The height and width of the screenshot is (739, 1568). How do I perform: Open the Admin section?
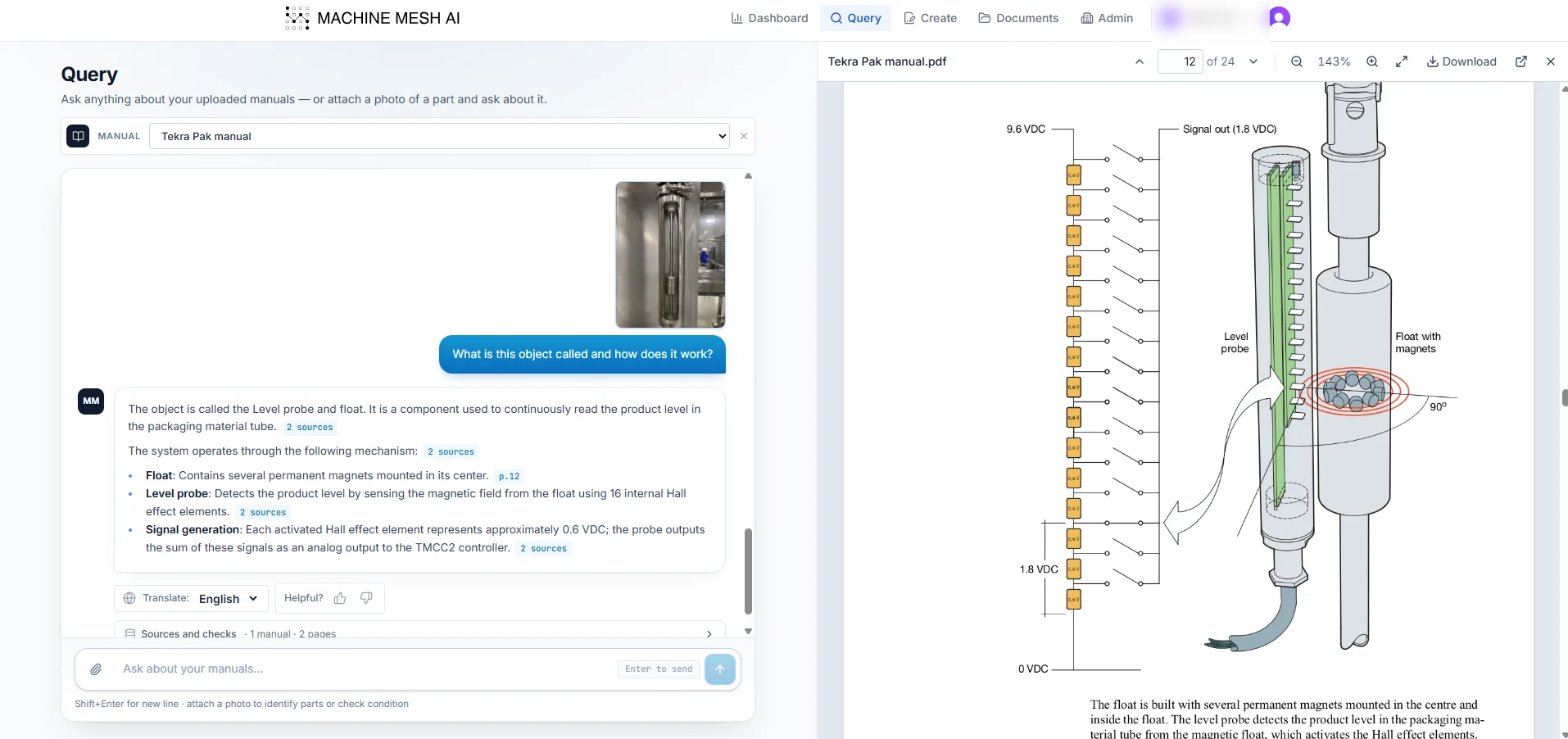click(1107, 18)
